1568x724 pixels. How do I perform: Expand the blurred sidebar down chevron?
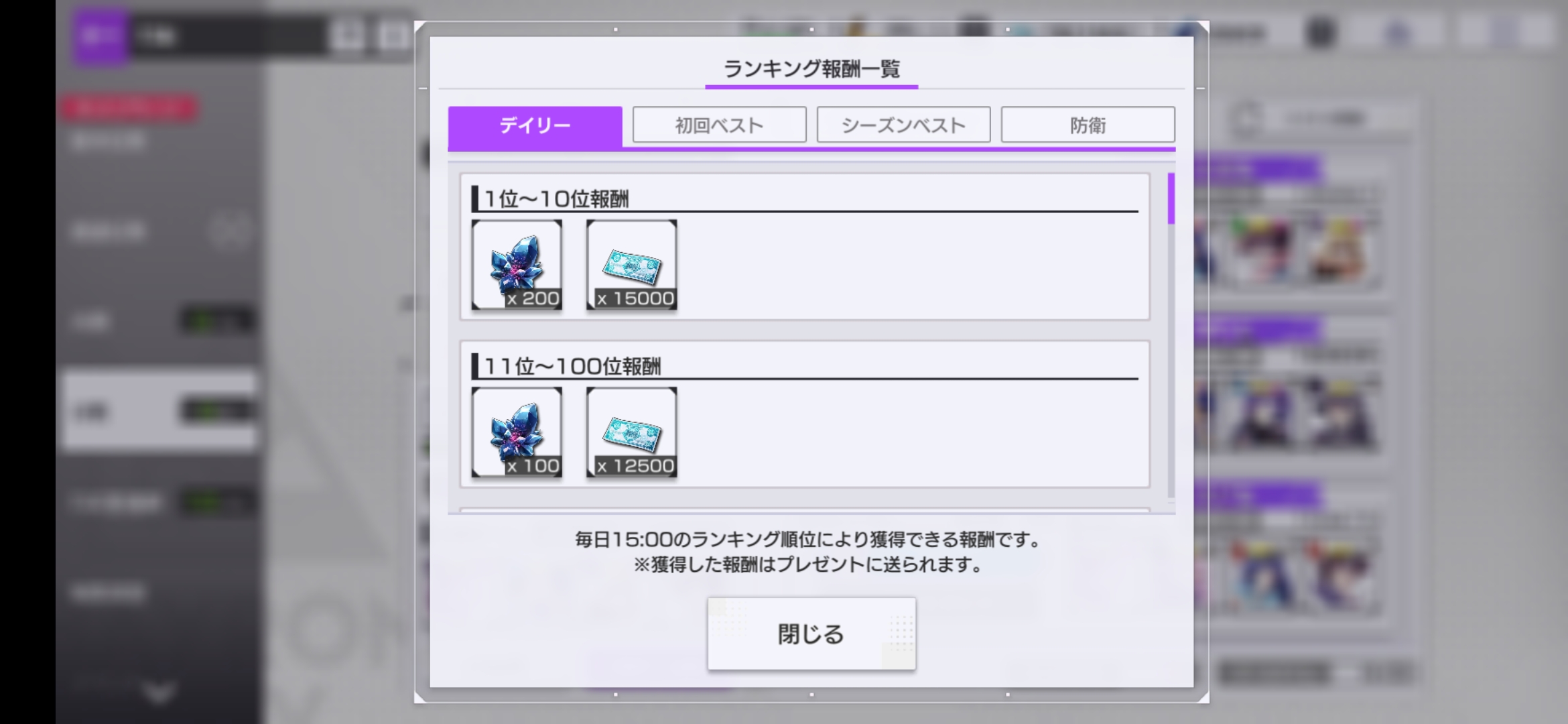click(159, 692)
